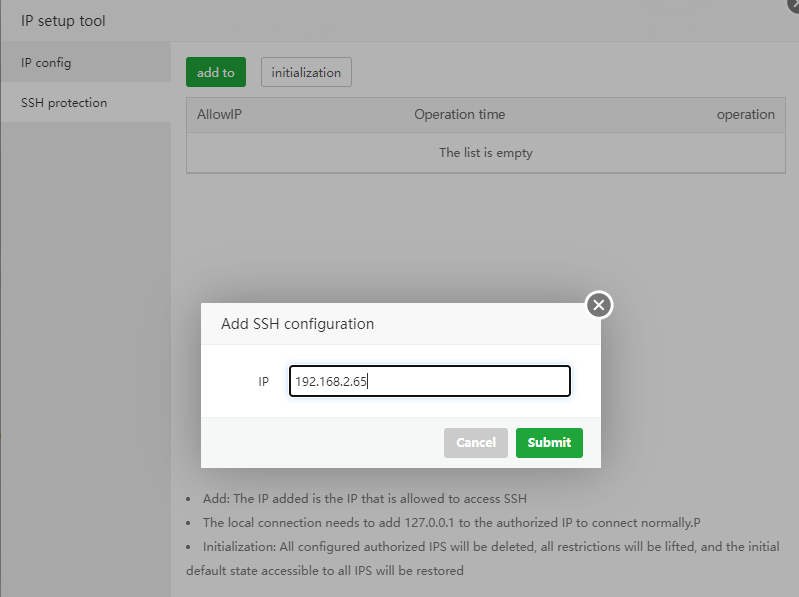Viewport: 799px width, 597px height.
Task: Click the Add help text bullet
Action: (x=364, y=499)
